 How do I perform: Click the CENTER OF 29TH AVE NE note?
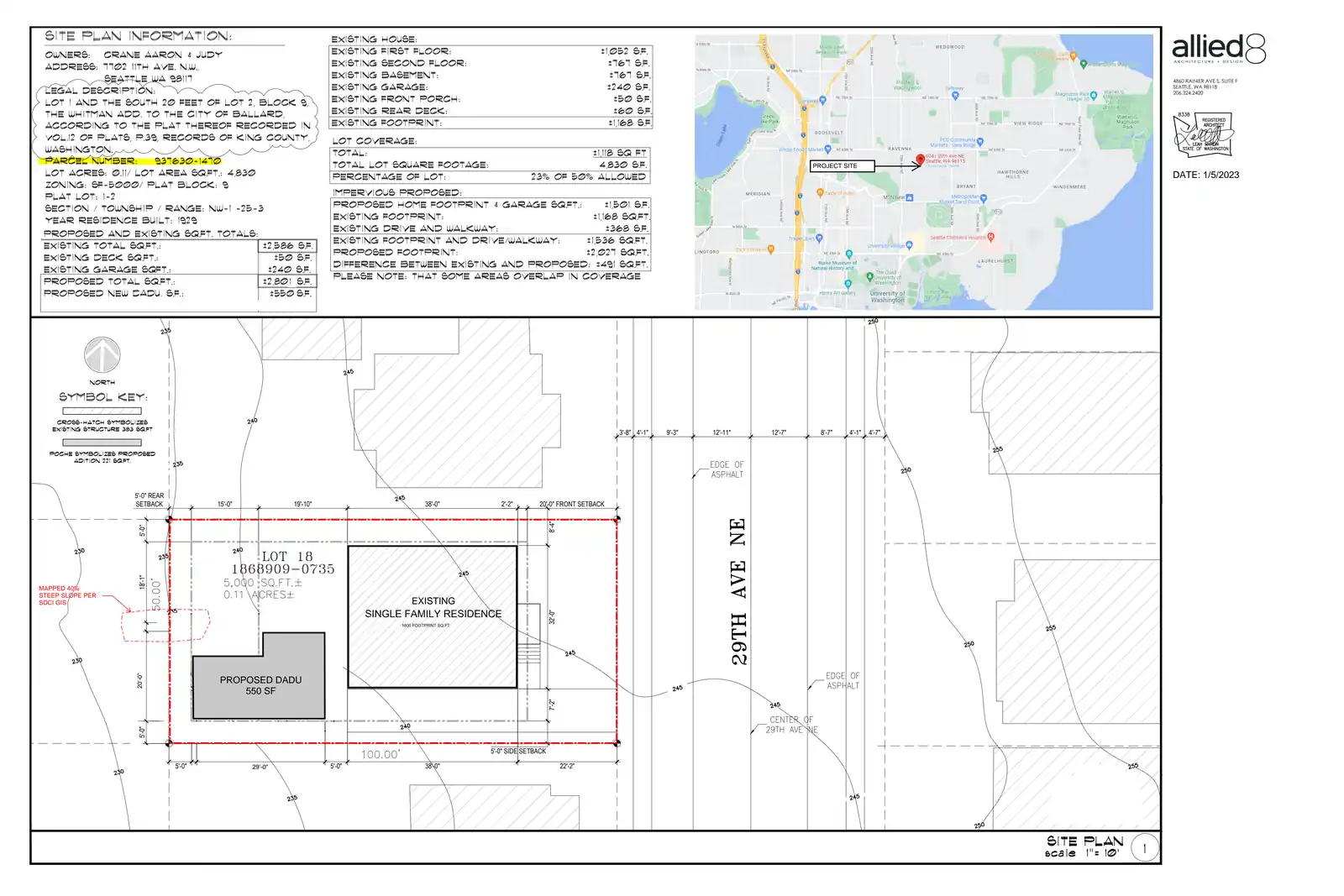(x=791, y=725)
